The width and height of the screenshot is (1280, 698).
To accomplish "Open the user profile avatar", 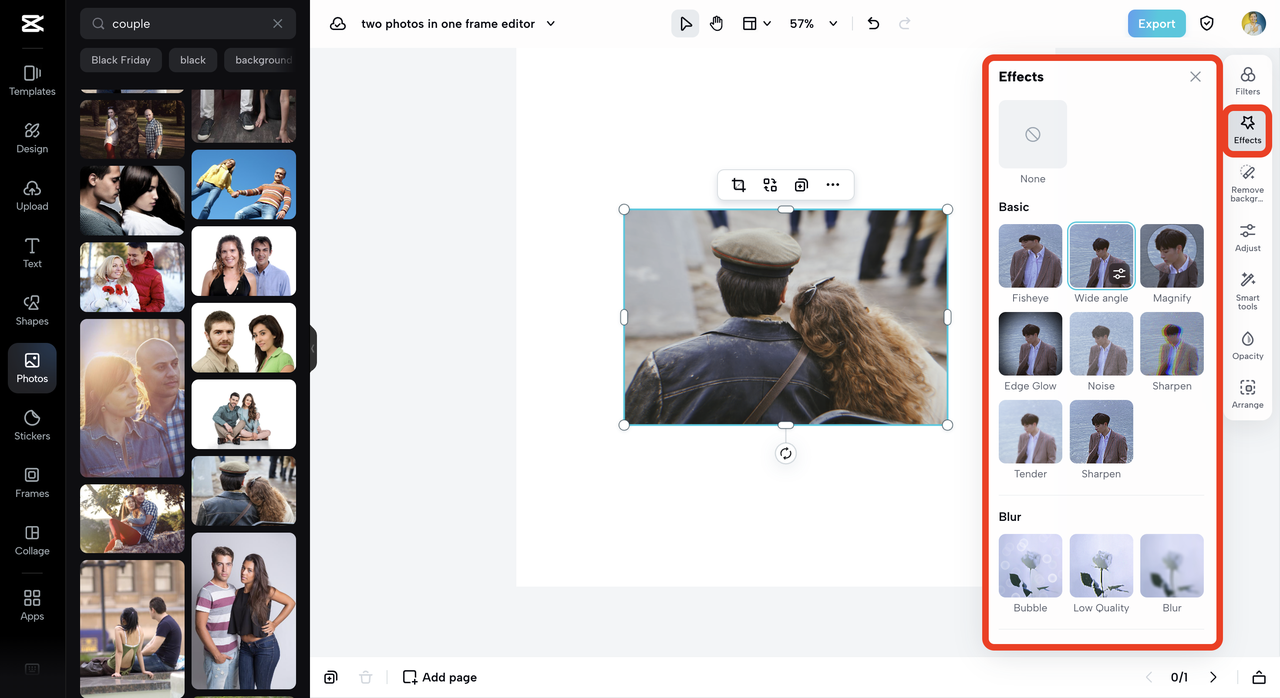I will (x=1253, y=24).
